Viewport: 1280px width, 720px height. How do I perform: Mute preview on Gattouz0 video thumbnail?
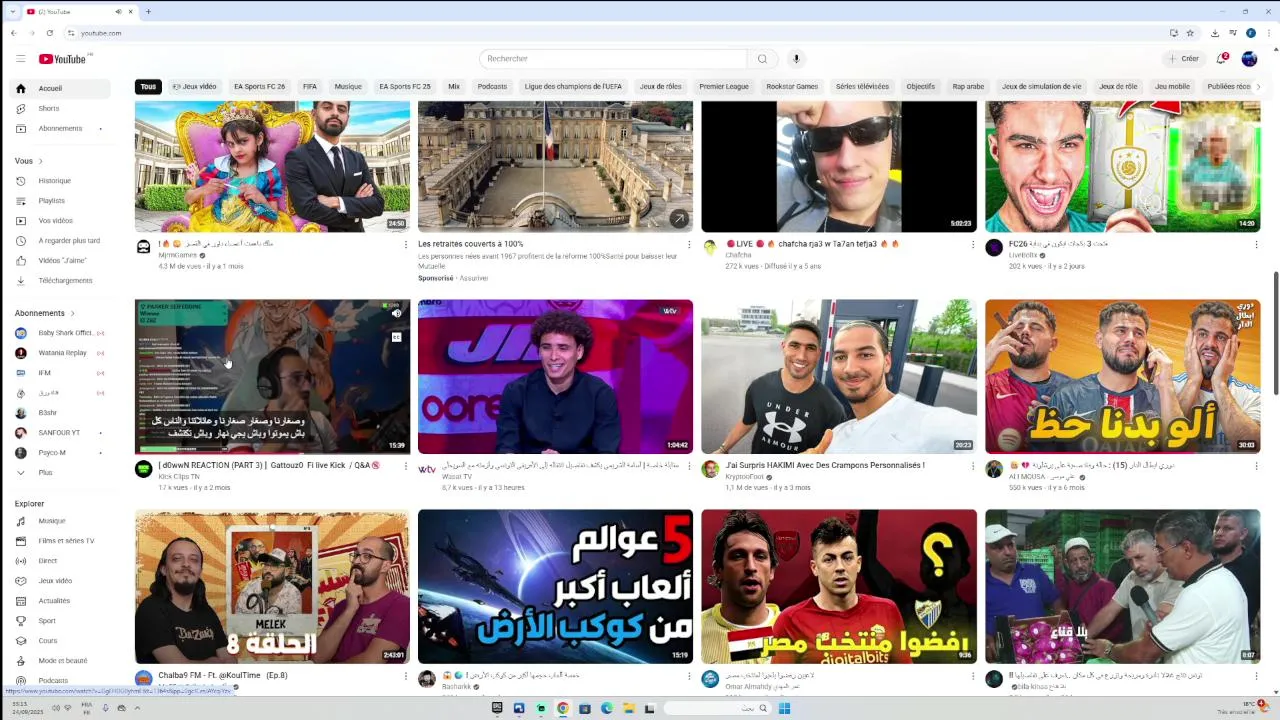(397, 314)
